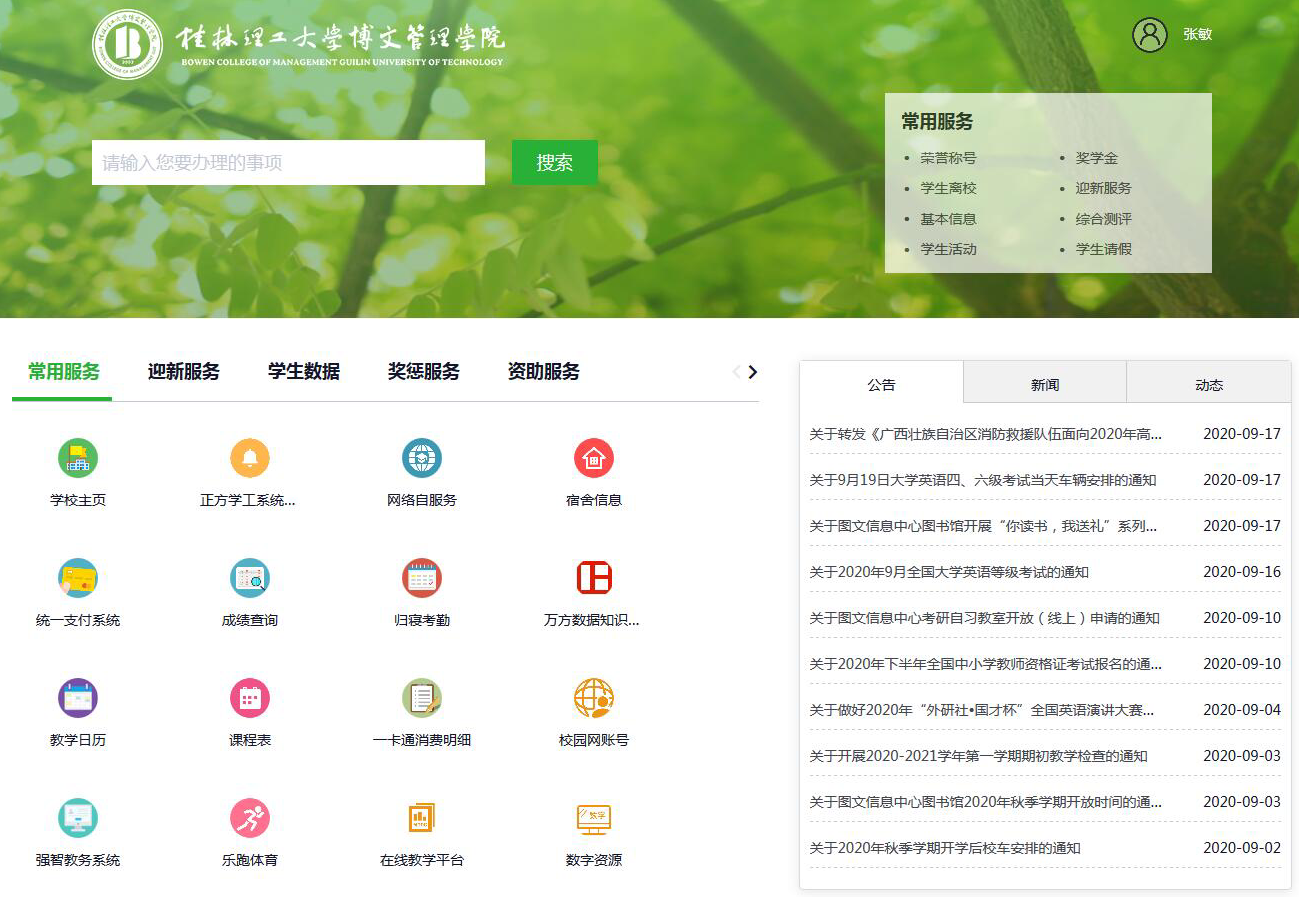
Task: Open the 宿舍信息 dormitory icon
Action: coord(593,459)
